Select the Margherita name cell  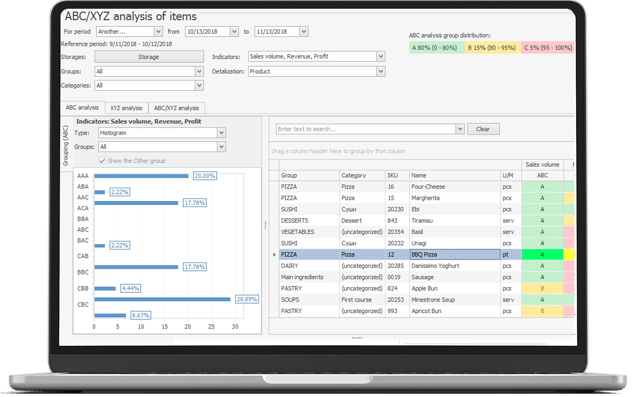[x=455, y=198]
